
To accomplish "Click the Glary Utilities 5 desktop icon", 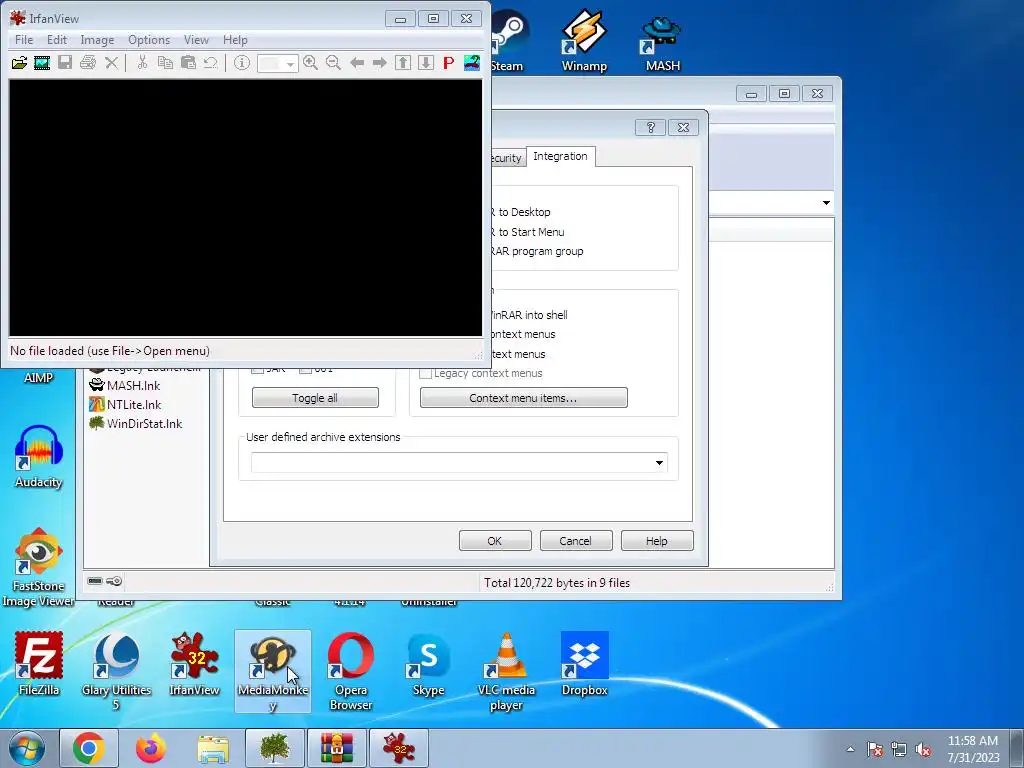I will point(116,671).
